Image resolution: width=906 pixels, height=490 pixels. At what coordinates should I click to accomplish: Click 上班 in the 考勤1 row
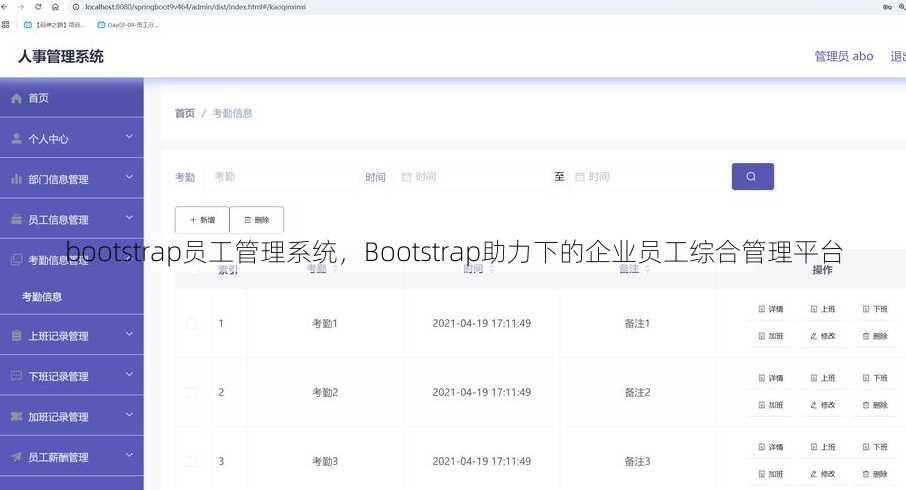[x=822, y=309]
